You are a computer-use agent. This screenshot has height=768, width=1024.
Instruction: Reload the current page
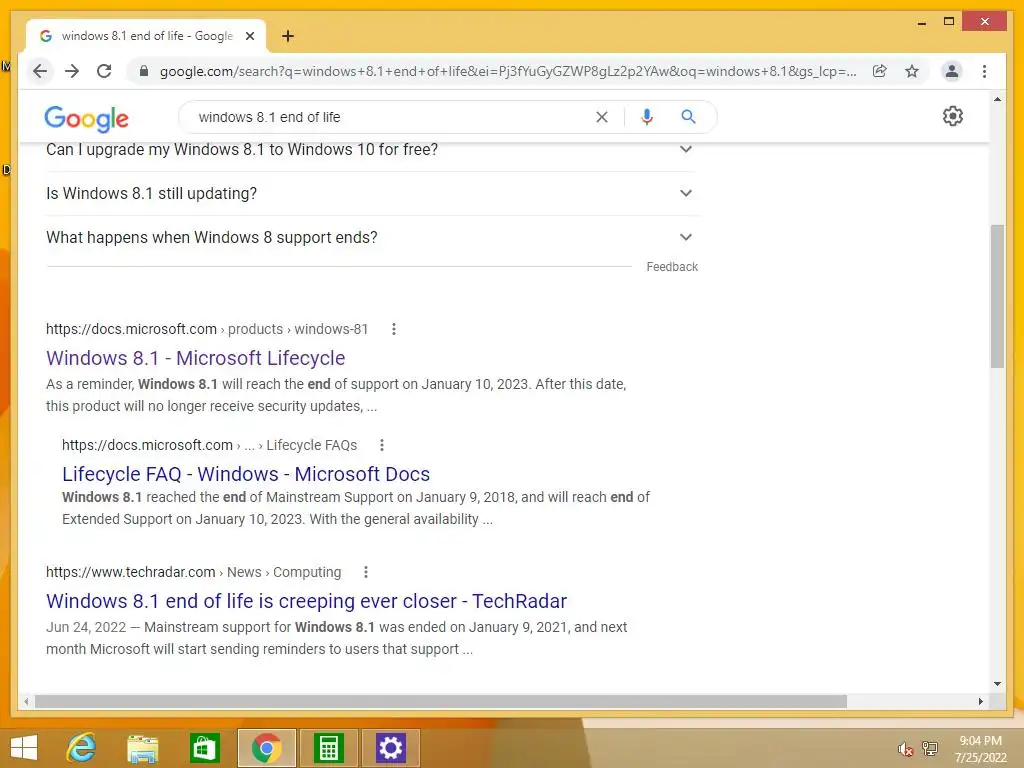tap(104, 71)
